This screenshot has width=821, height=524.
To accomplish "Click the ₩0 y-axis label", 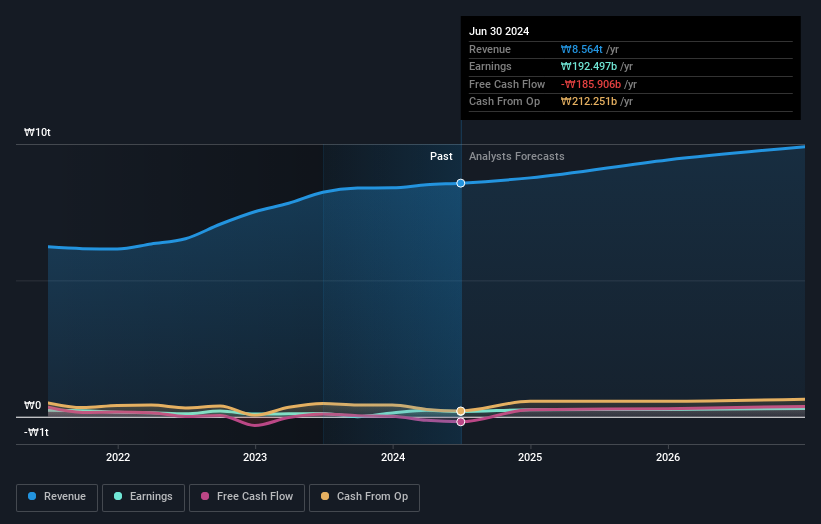I will click(x=32, y=406).
